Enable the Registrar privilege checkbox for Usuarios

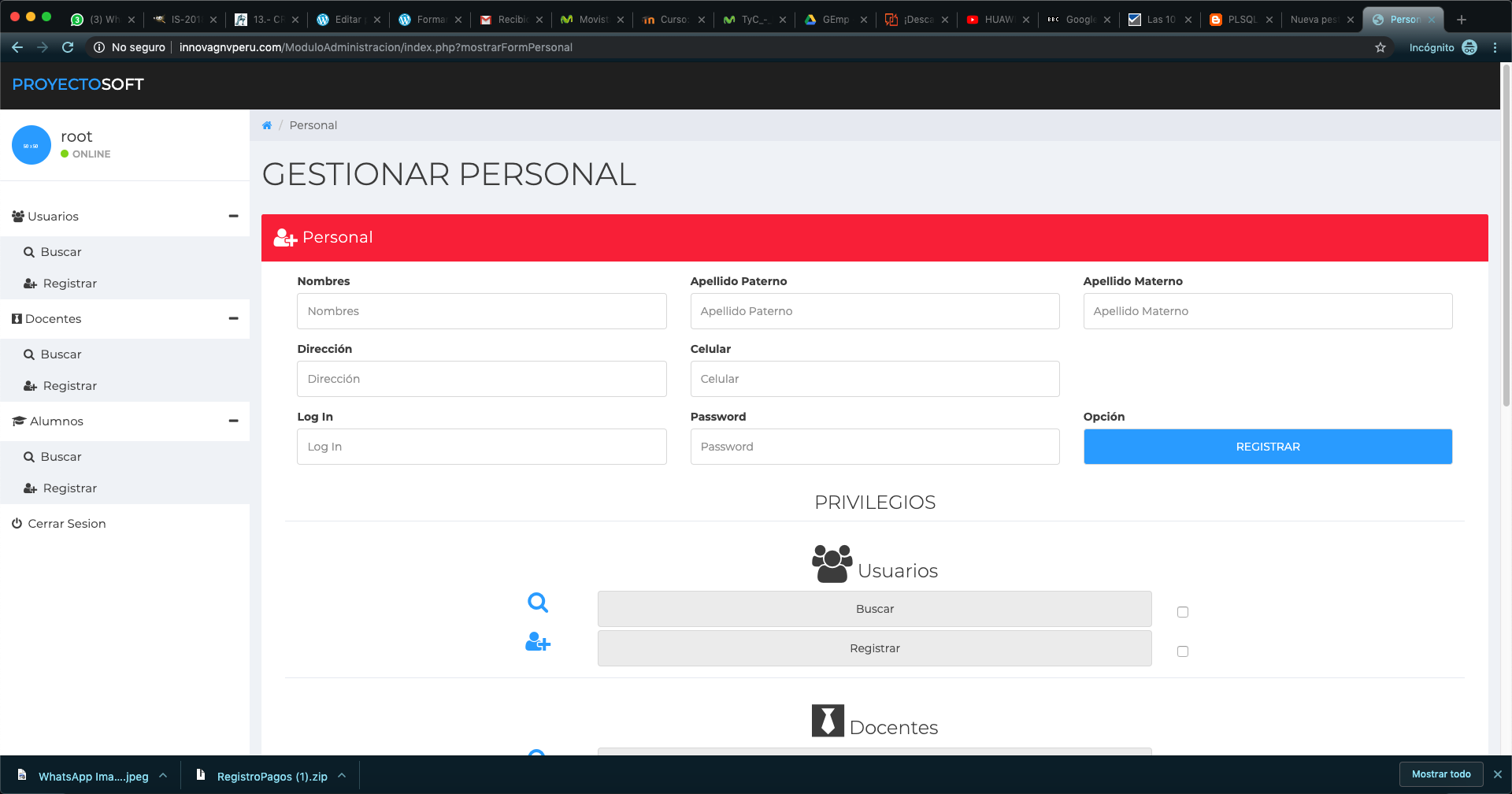pos(1182,651)
